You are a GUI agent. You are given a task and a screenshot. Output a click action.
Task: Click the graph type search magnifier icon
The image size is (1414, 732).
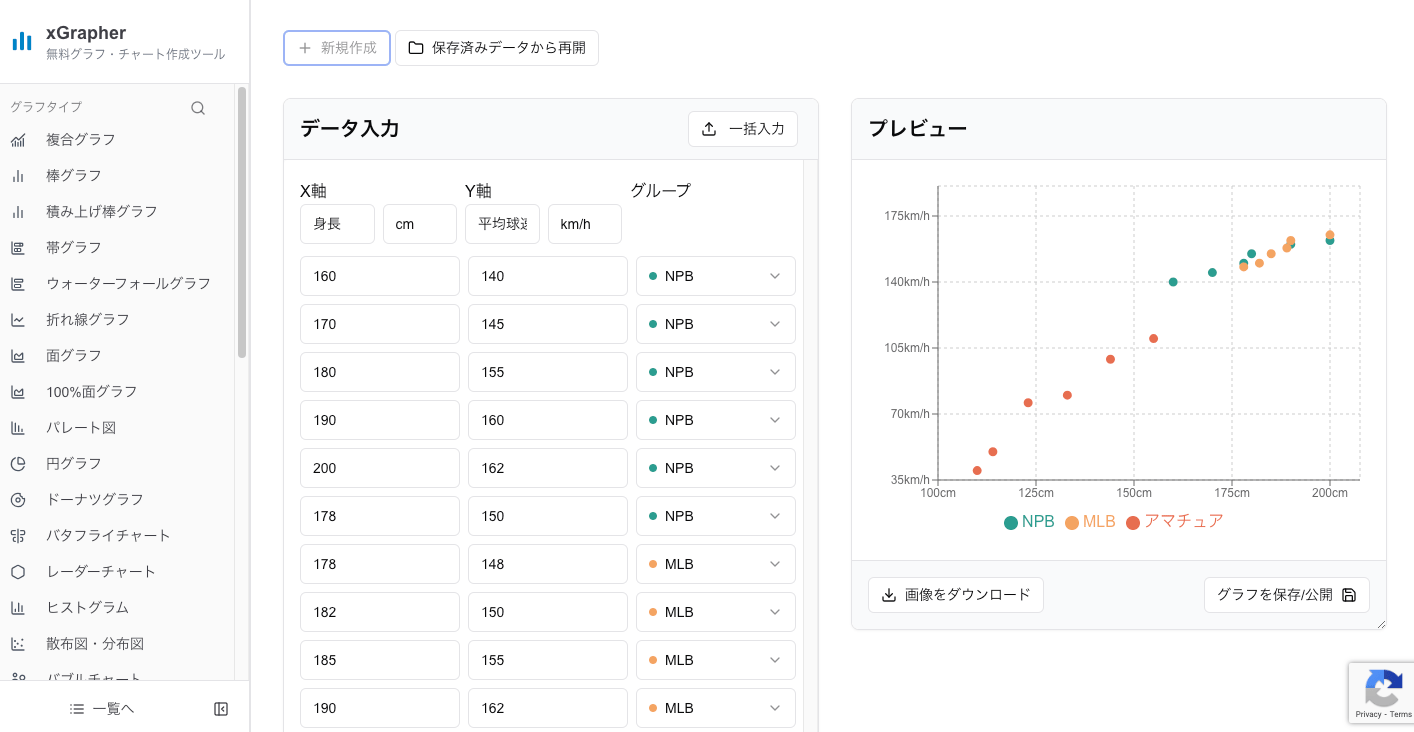point(197,107)
